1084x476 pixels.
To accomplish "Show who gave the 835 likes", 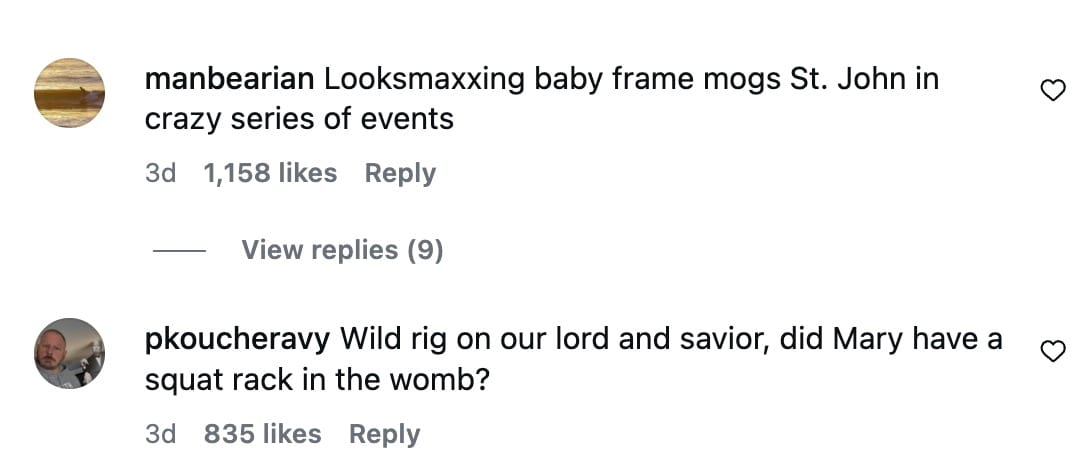I will [x=262, y=434].
